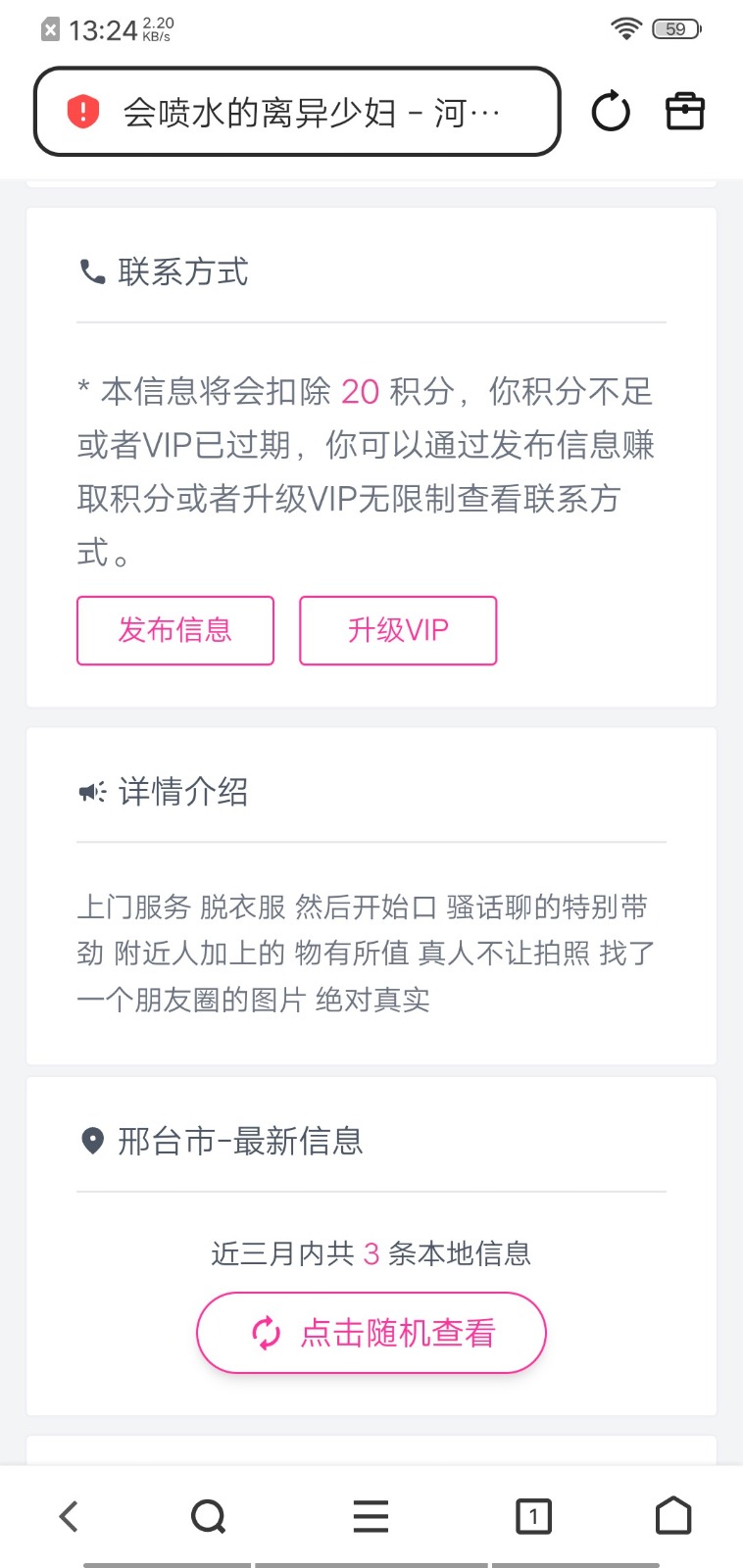Reload the current page

[x=611, y=112]
